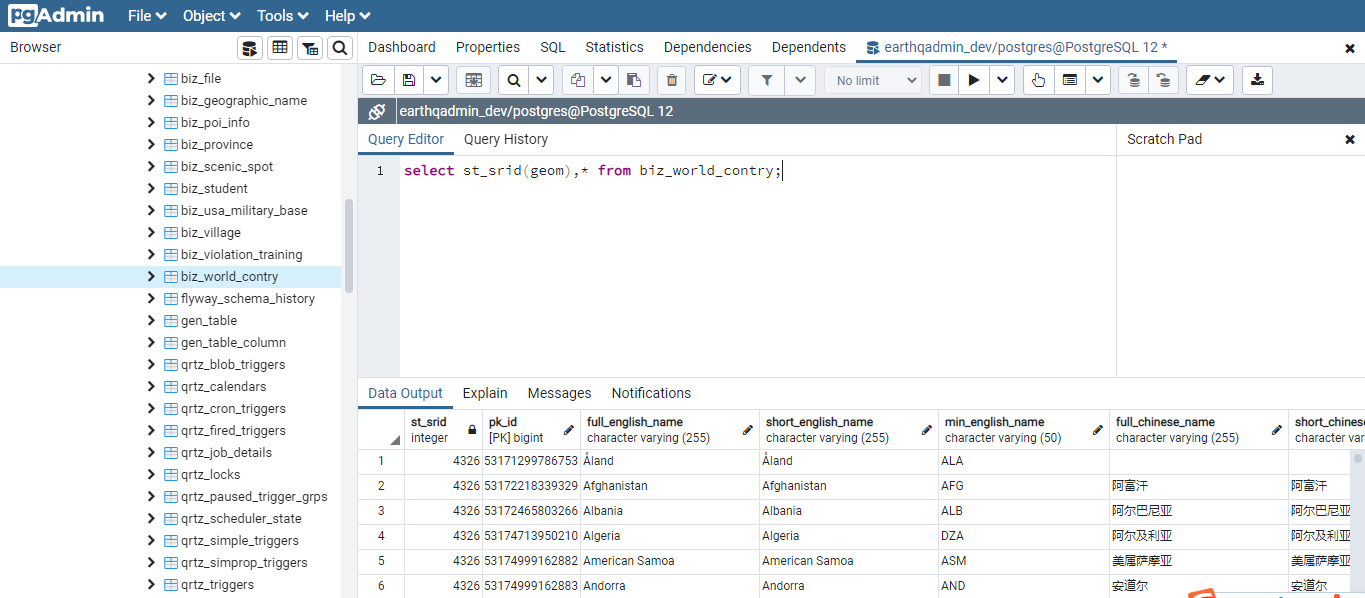The image size is (1365, 598).
Task: Click the Explain Analyze icon
Action: (x=1070, y=80)
